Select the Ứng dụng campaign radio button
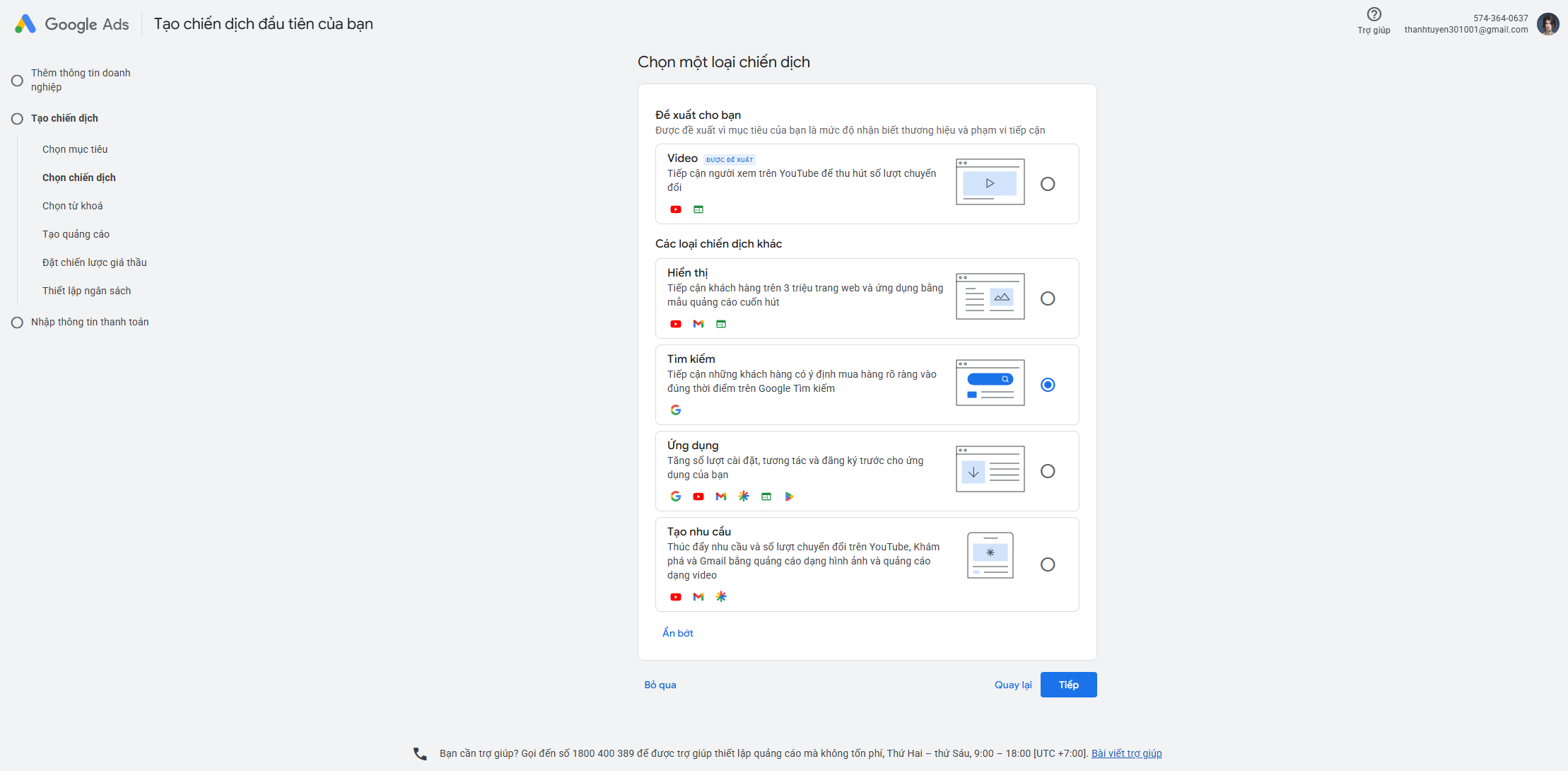 [1048, 471]
